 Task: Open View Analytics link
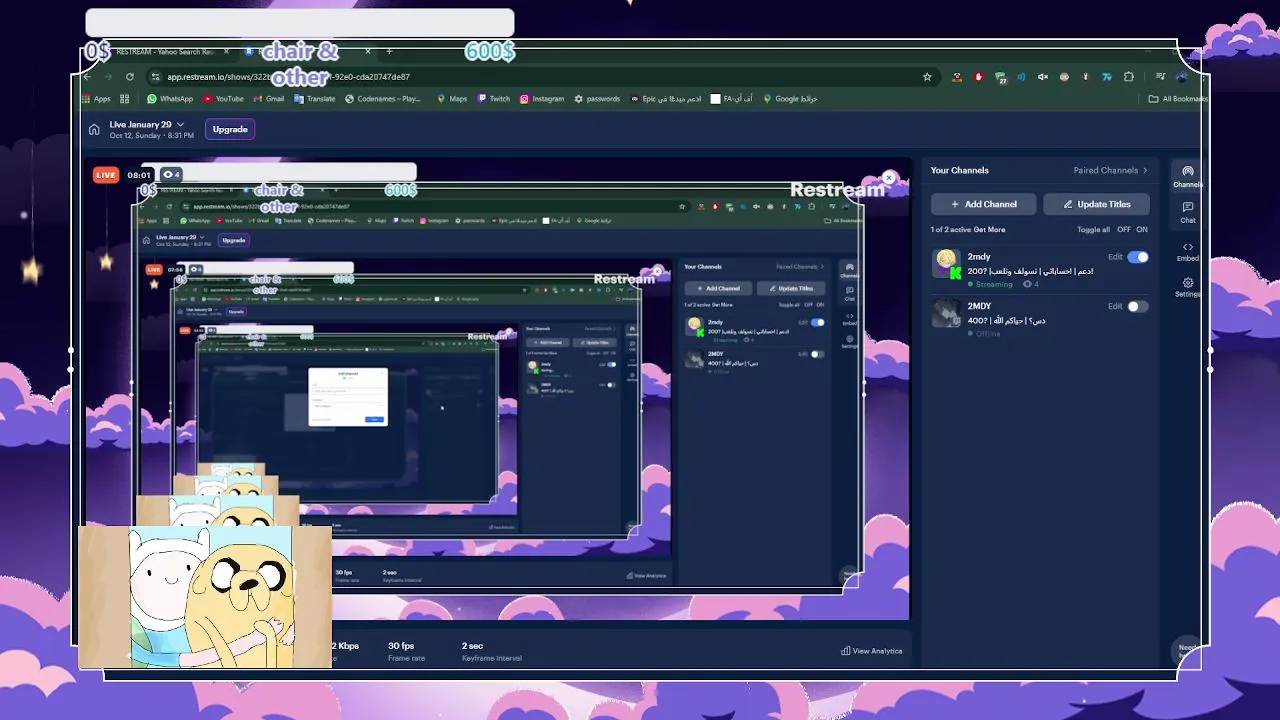coord(871,651)
